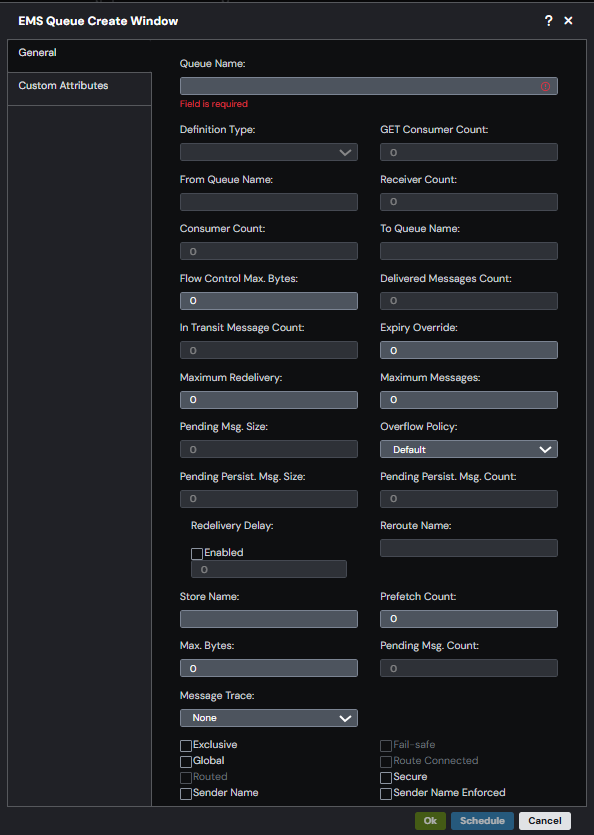Click the disabled Route Connected checkbox
The width and height of the screenshot is (594, 835).
(386, 762)
